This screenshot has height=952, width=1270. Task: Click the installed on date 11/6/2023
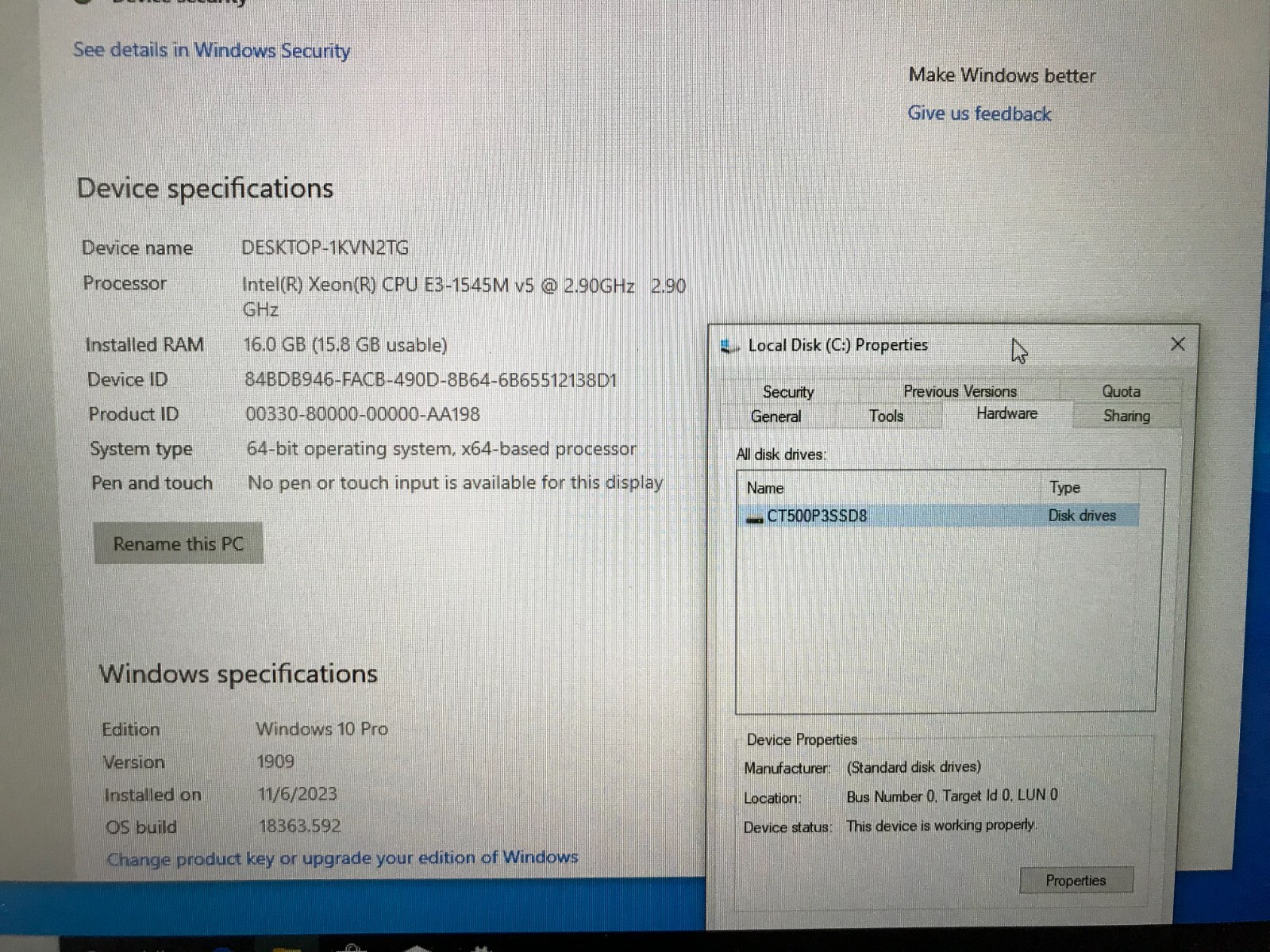point(298,794)
